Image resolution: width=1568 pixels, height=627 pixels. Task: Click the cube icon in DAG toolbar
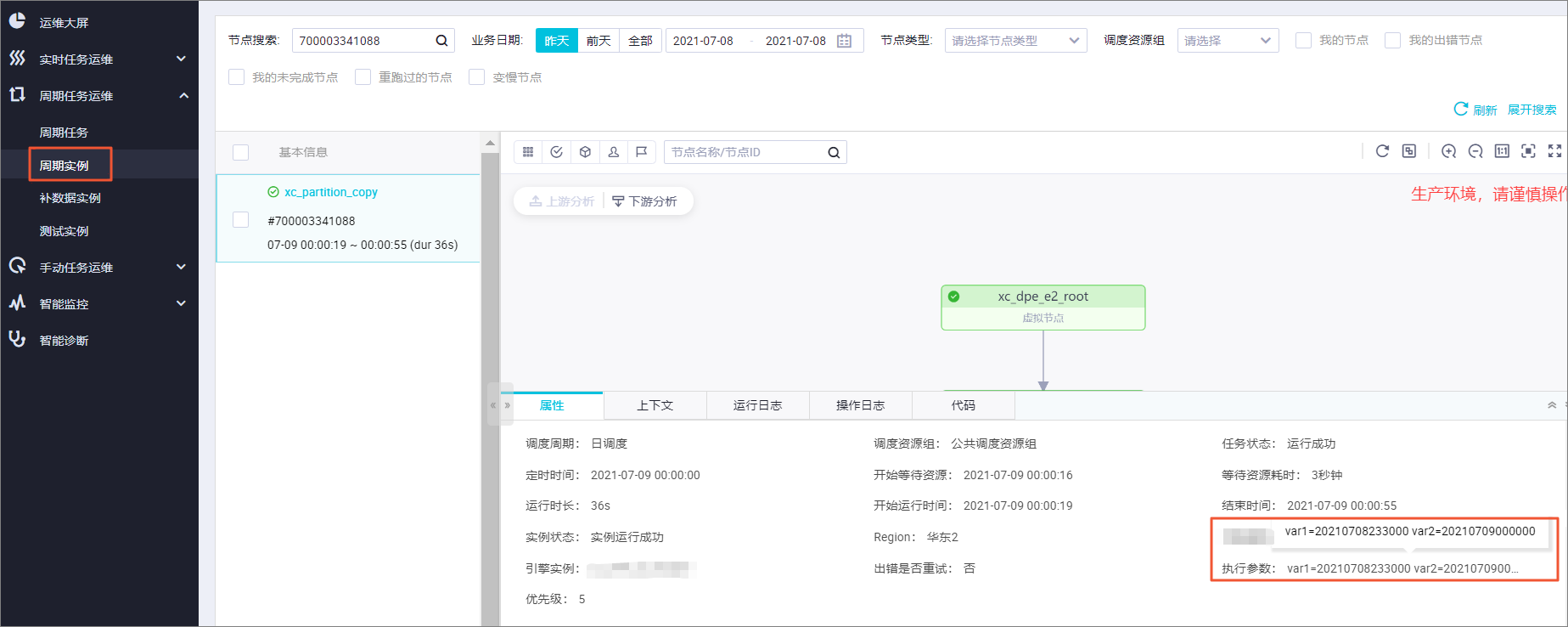click(585, 152)
